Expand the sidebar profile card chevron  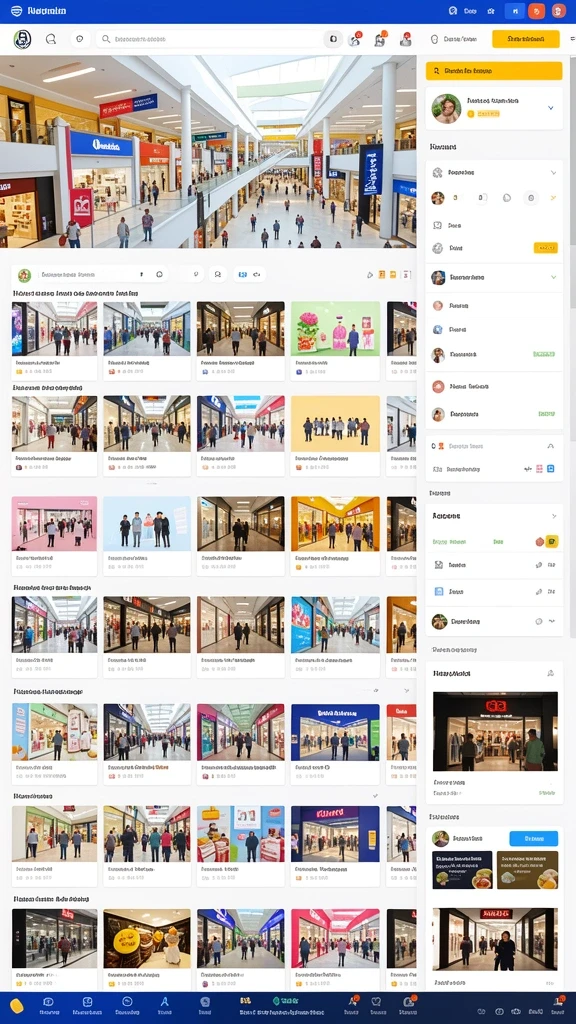[x=551, y=108]
